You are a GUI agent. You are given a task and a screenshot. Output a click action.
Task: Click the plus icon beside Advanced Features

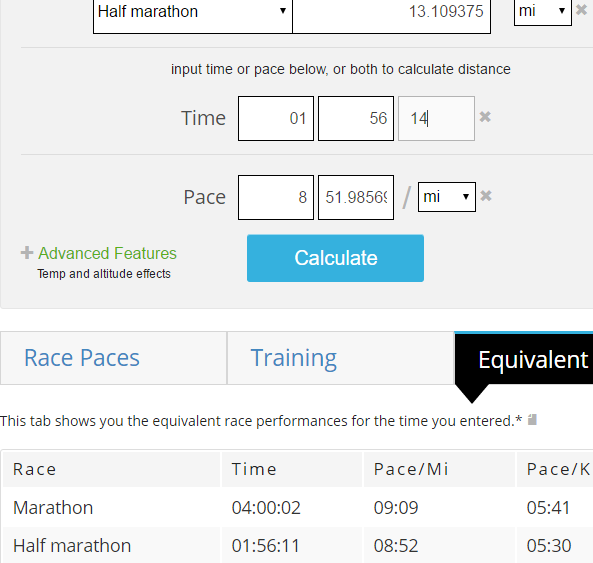pos(27,253)
